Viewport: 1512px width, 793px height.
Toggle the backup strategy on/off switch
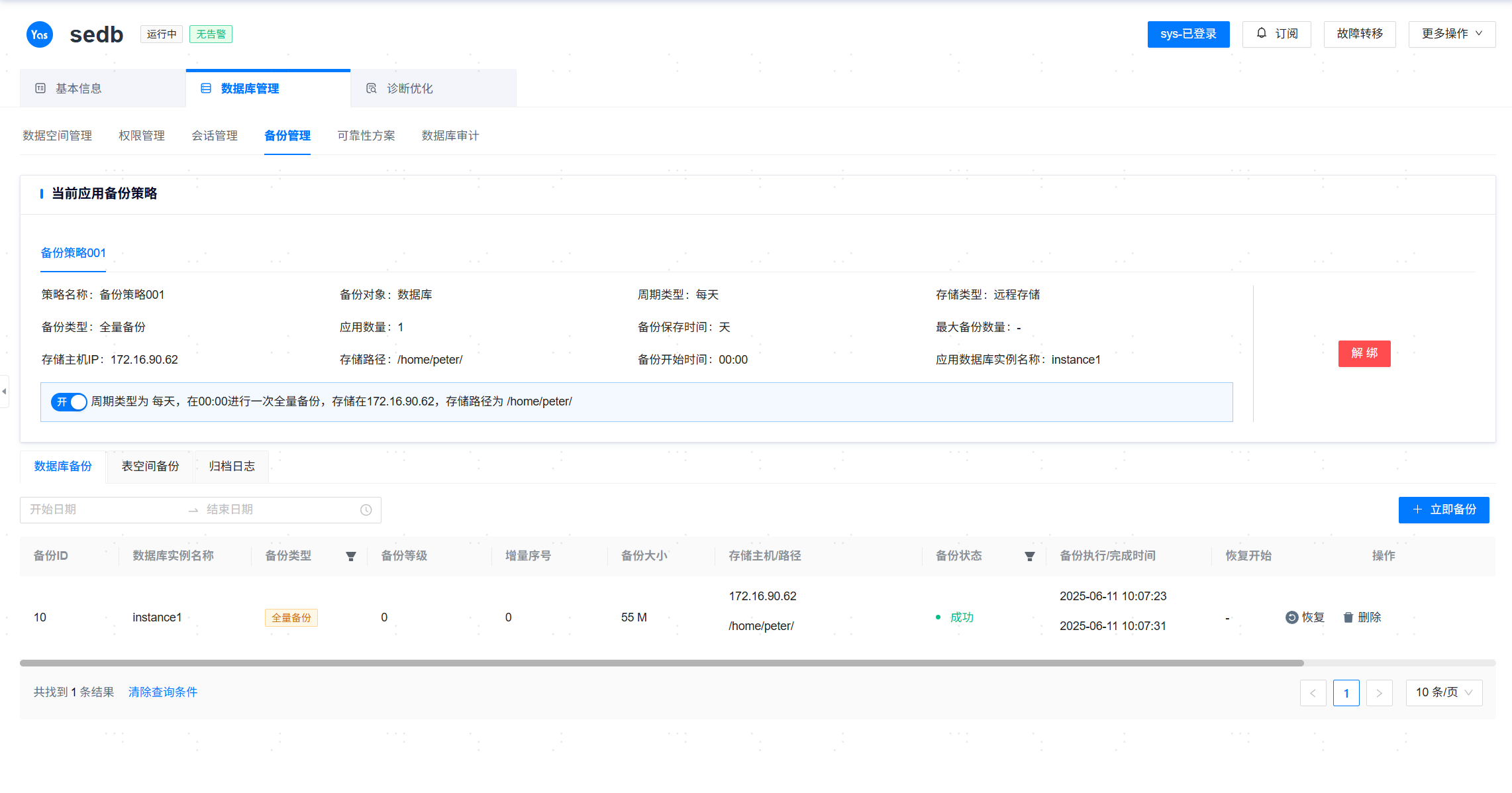coord(69,402)
